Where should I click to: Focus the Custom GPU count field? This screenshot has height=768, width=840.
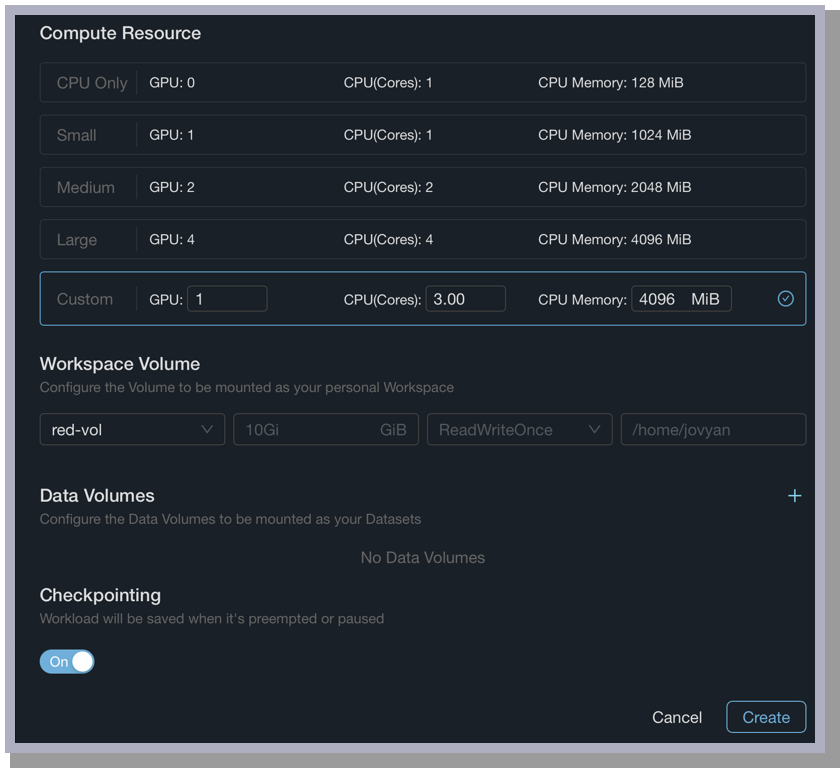tap(227, 299)
